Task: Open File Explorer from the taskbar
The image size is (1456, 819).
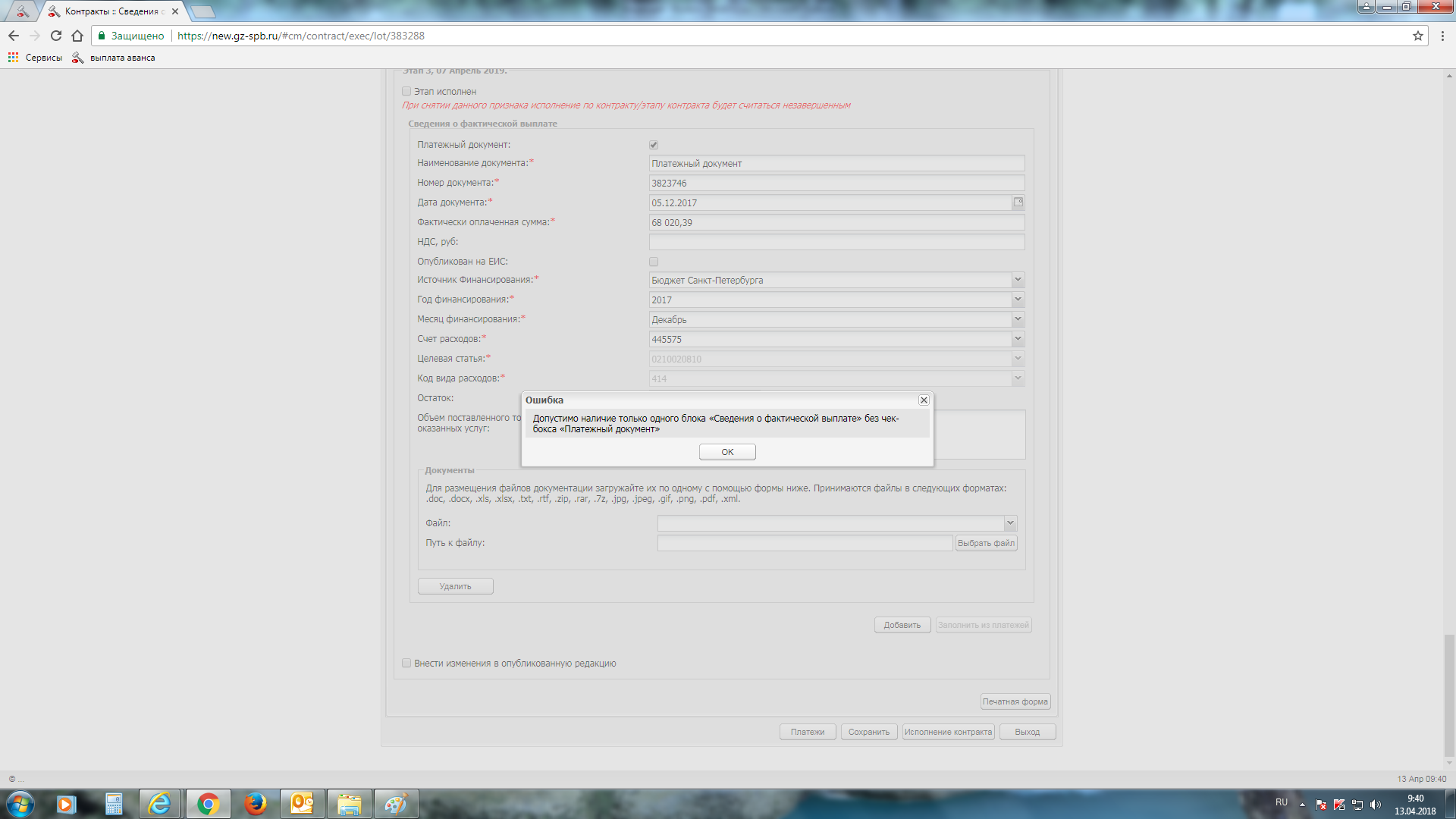Action: (x=349, y=804)
